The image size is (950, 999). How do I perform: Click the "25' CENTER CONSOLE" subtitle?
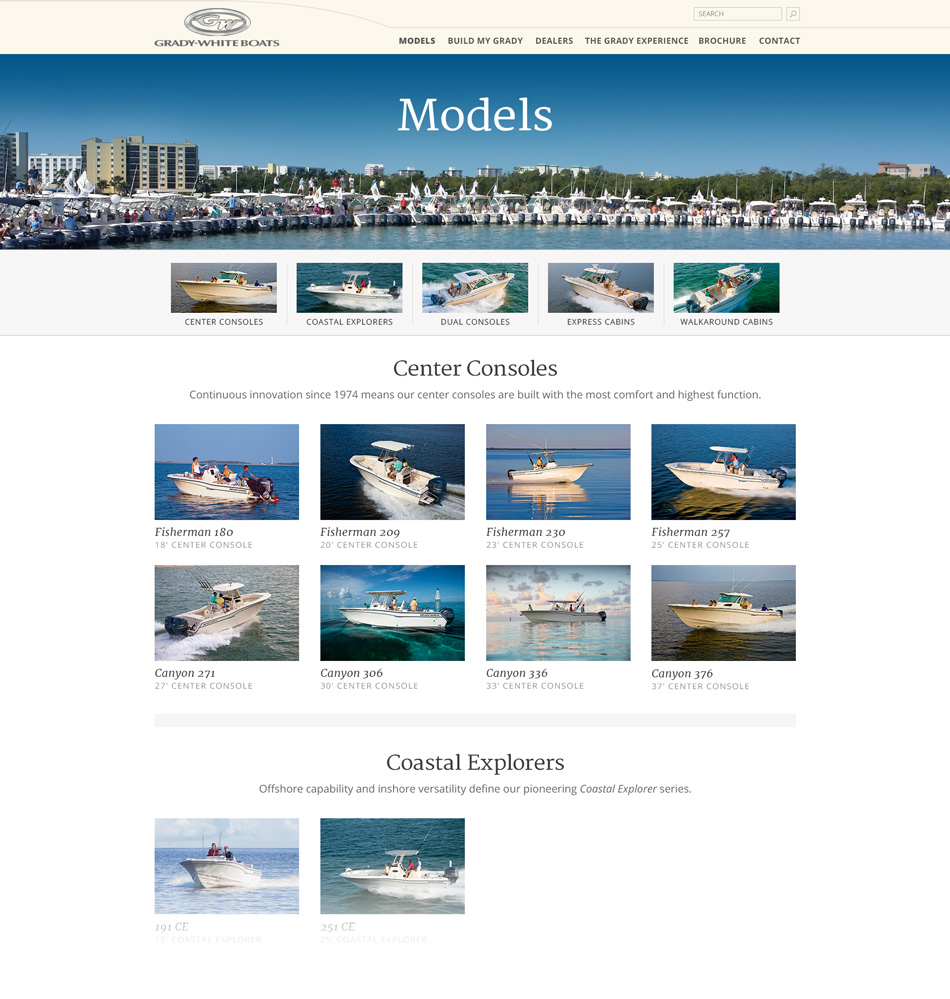click(700, 545)
